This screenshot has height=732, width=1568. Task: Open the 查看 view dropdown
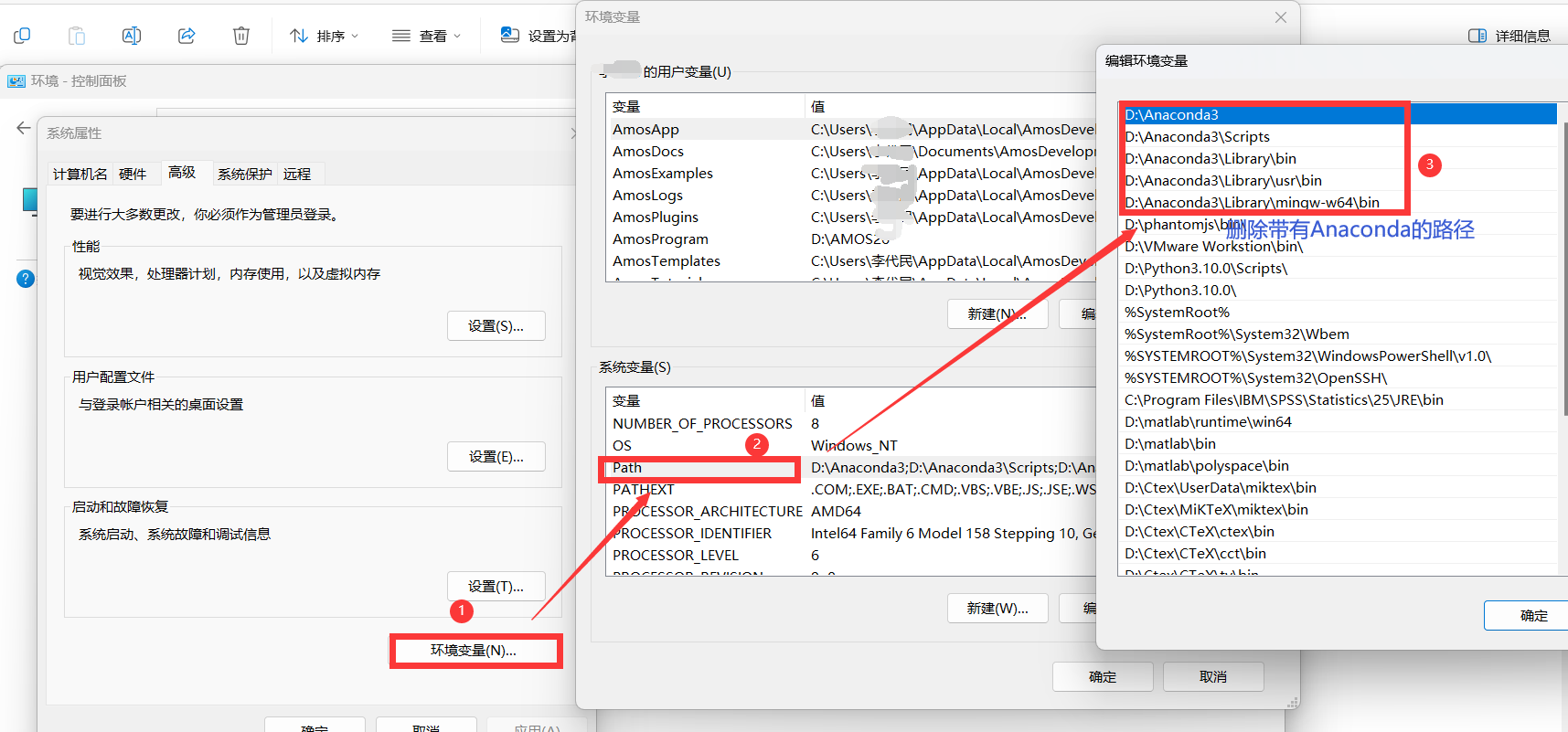click(x=426, y=36)
